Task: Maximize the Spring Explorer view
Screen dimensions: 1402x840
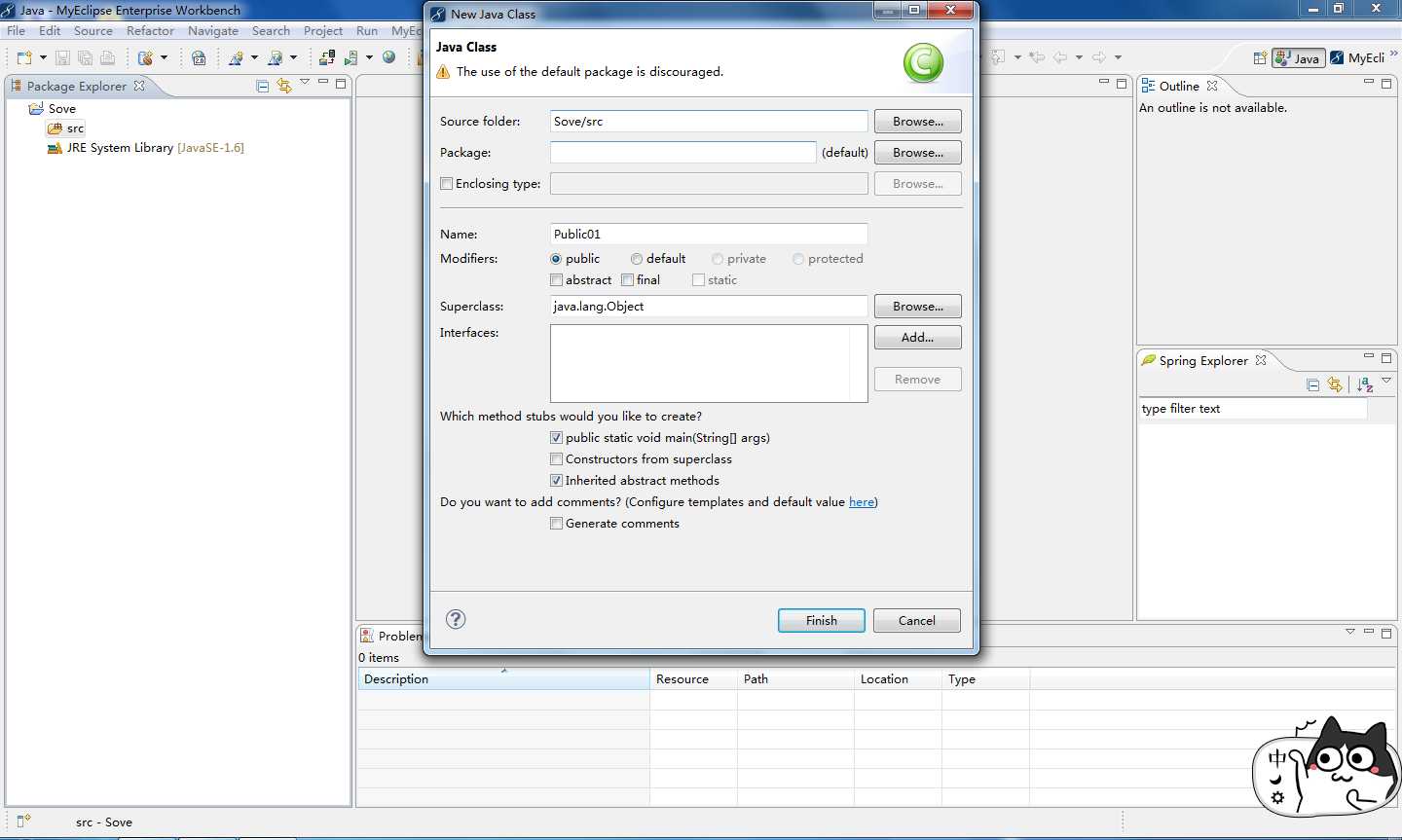Action: click(1386, 358)
